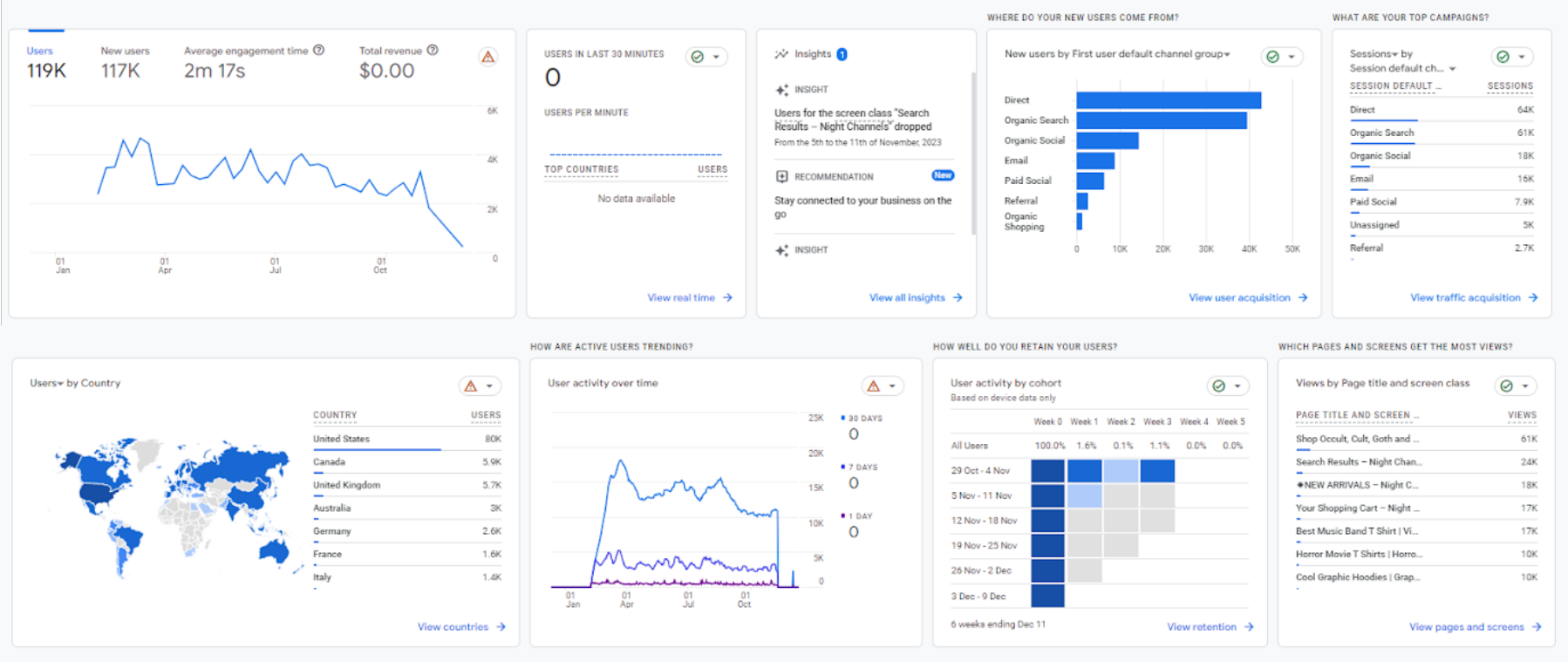Viewport: 1568px width, 662px height.
Task: Click the blue Insights count badge
Action: (x=842, y=54)
